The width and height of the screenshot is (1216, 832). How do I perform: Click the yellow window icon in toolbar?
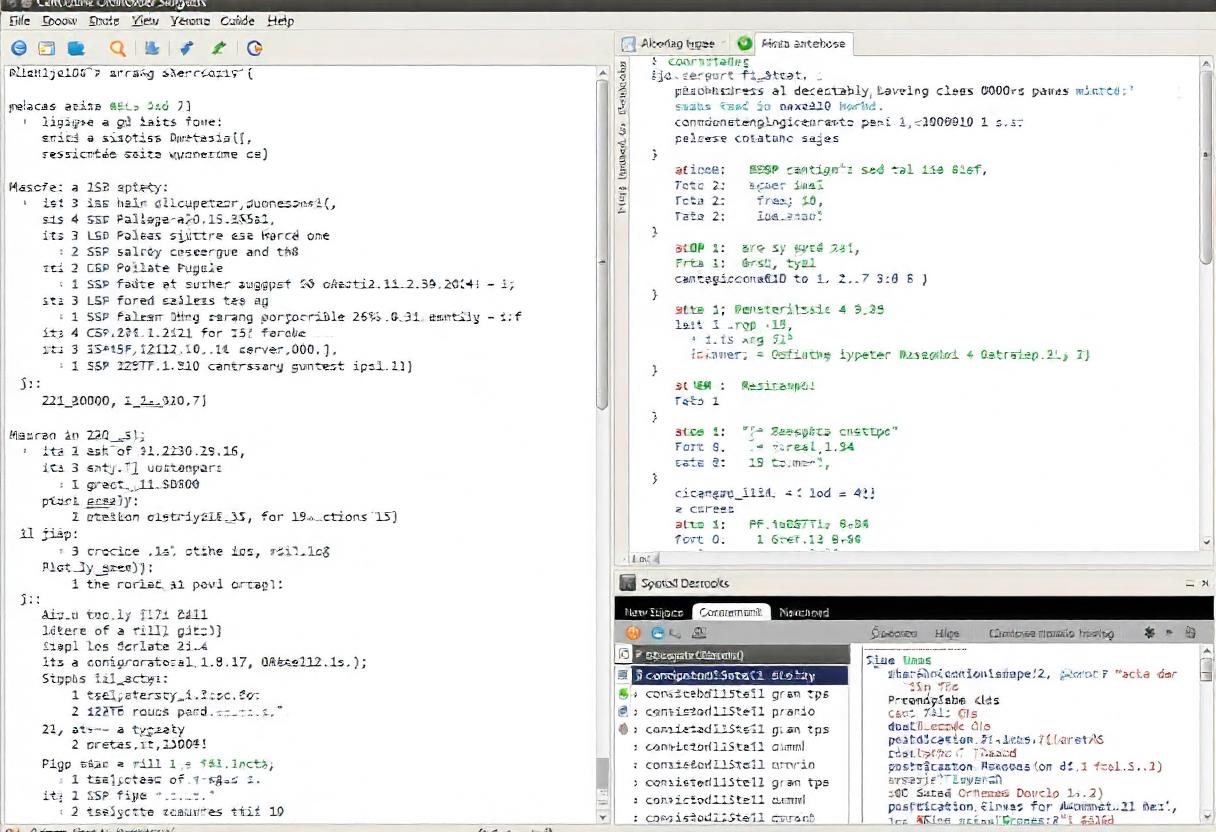click(46, 47)
